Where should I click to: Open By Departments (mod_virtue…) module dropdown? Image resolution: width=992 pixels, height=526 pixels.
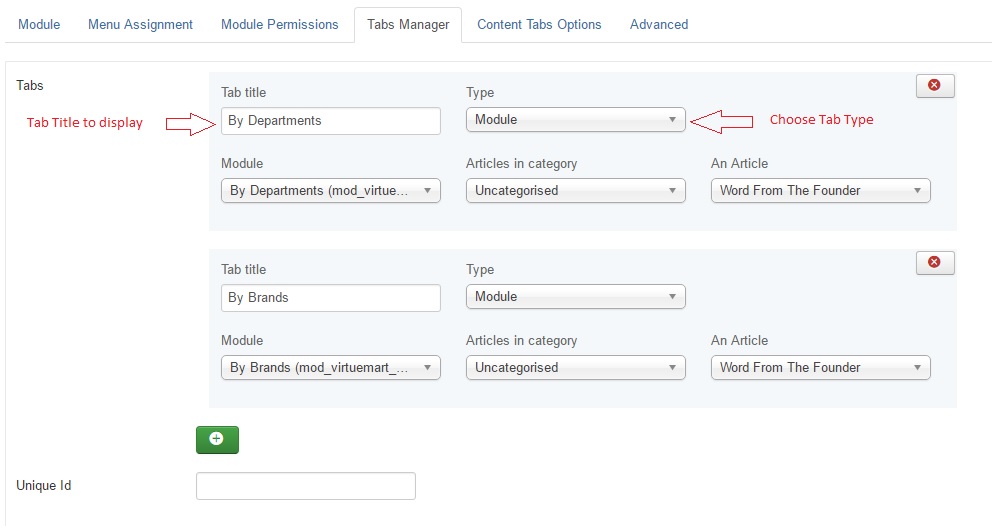point(331,191)
